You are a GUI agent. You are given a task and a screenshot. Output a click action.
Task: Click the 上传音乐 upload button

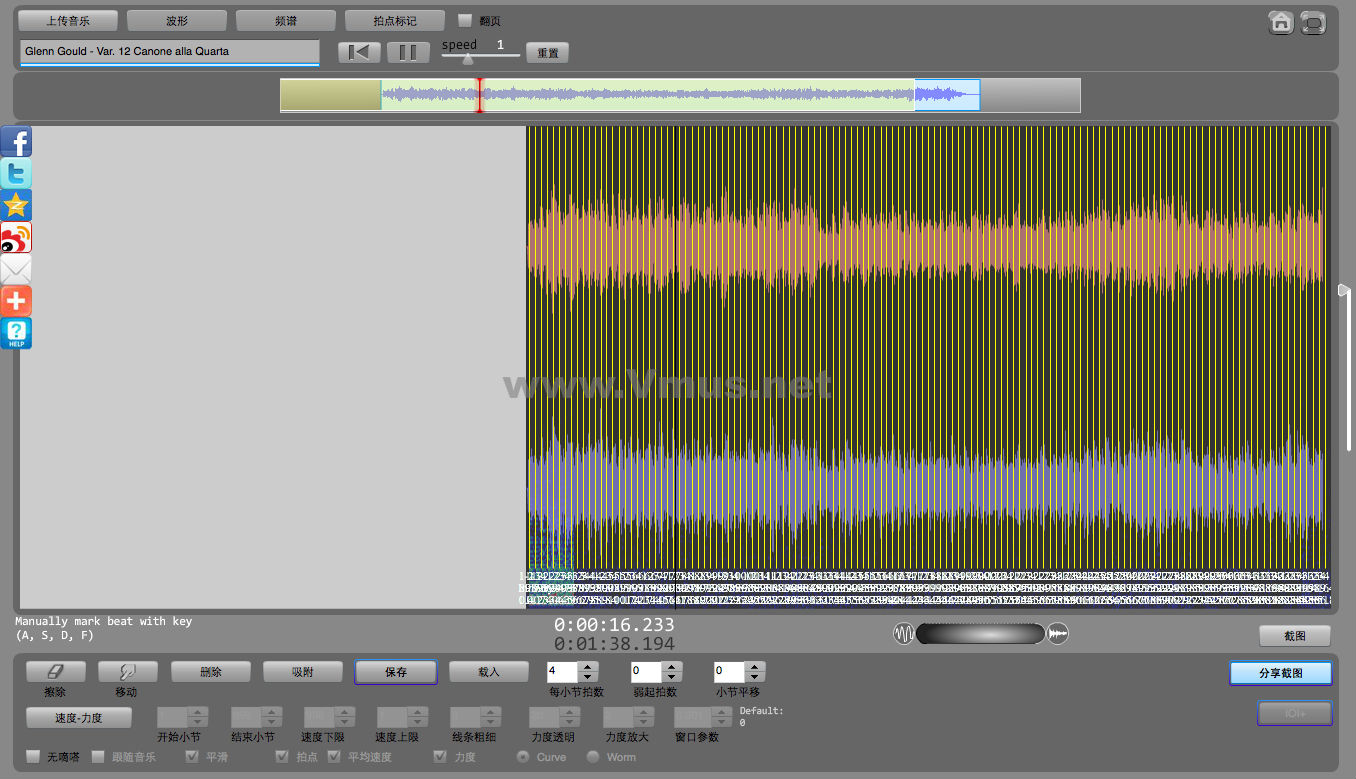pos(68,21)
